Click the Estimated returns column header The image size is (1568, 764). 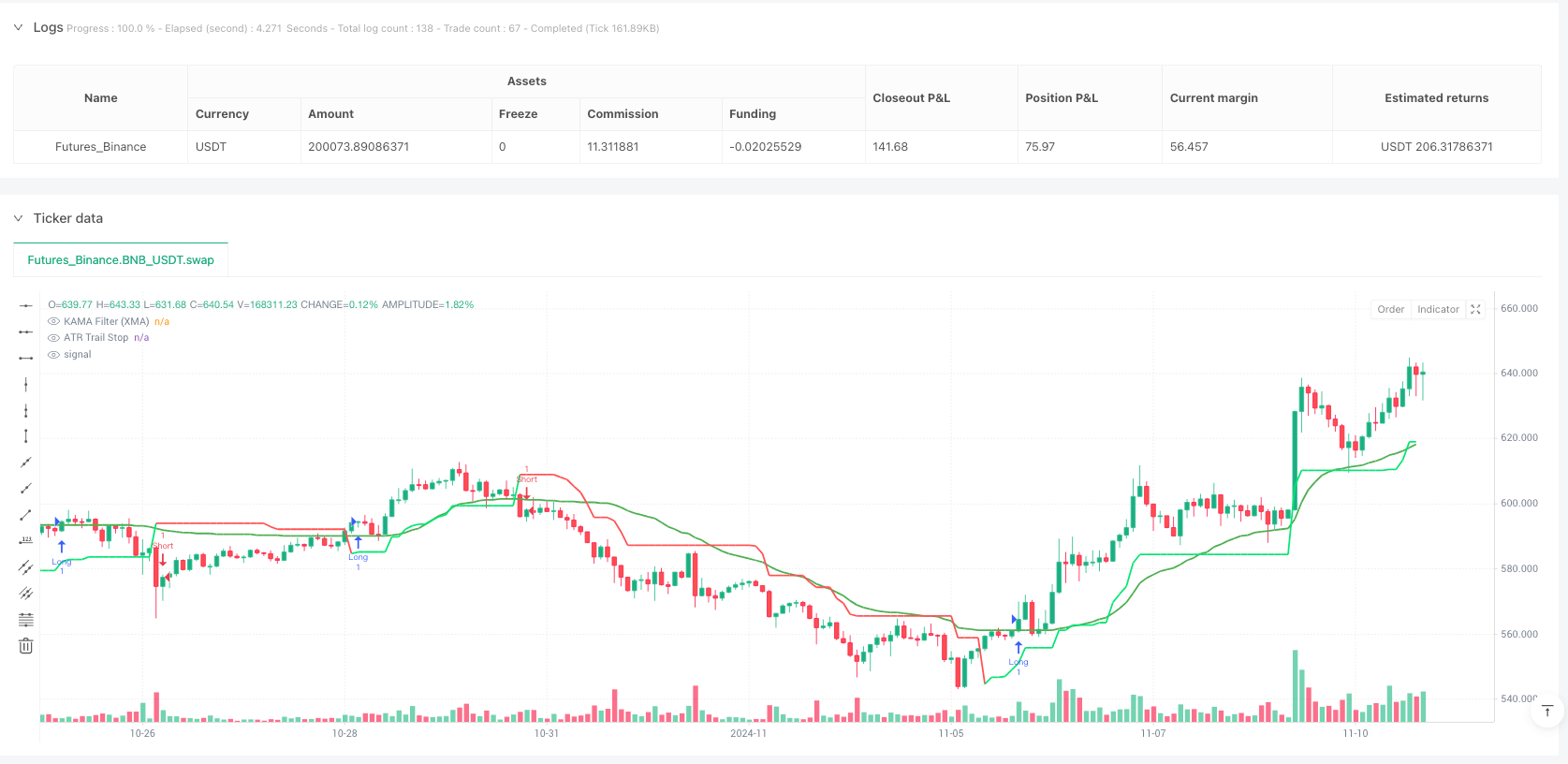coord(1436,98)
